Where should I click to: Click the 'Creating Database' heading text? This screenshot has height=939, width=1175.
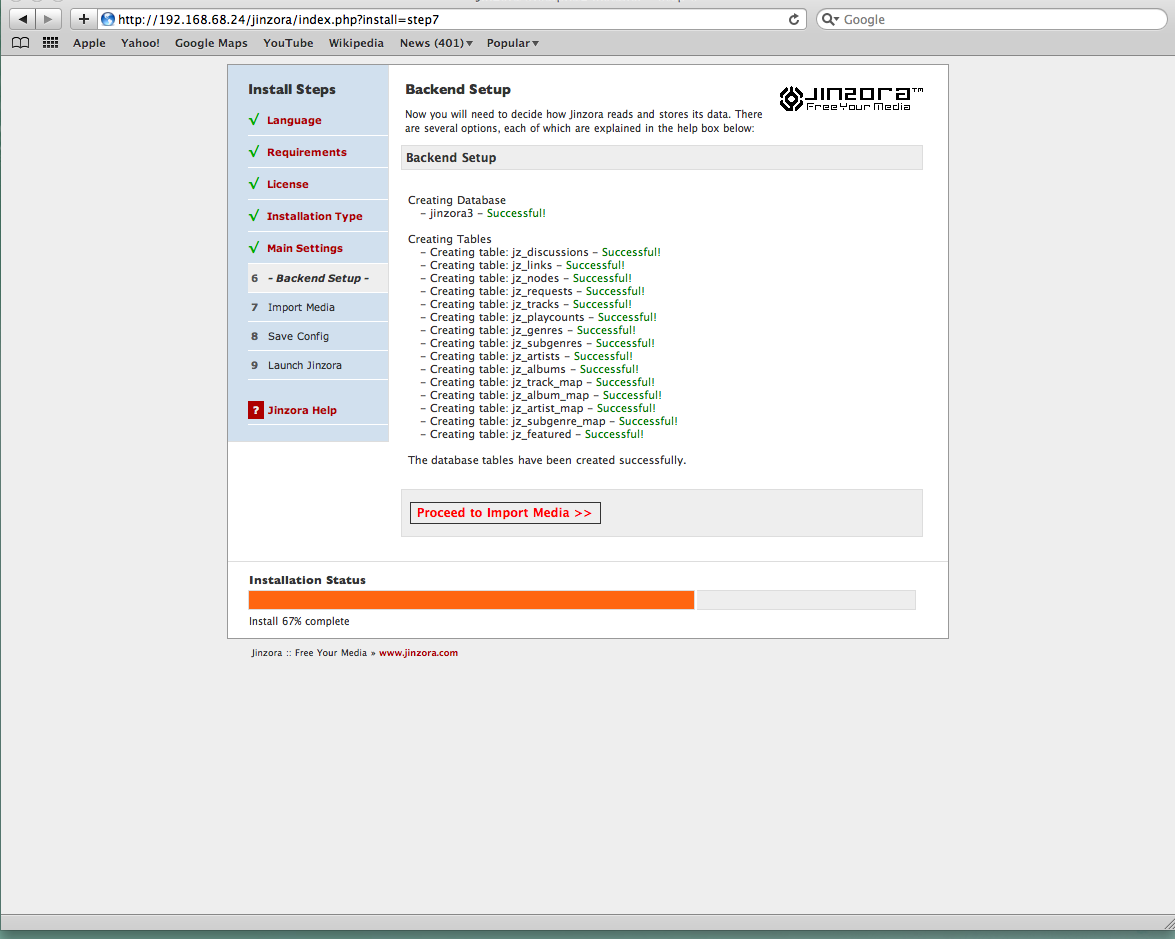456,200
